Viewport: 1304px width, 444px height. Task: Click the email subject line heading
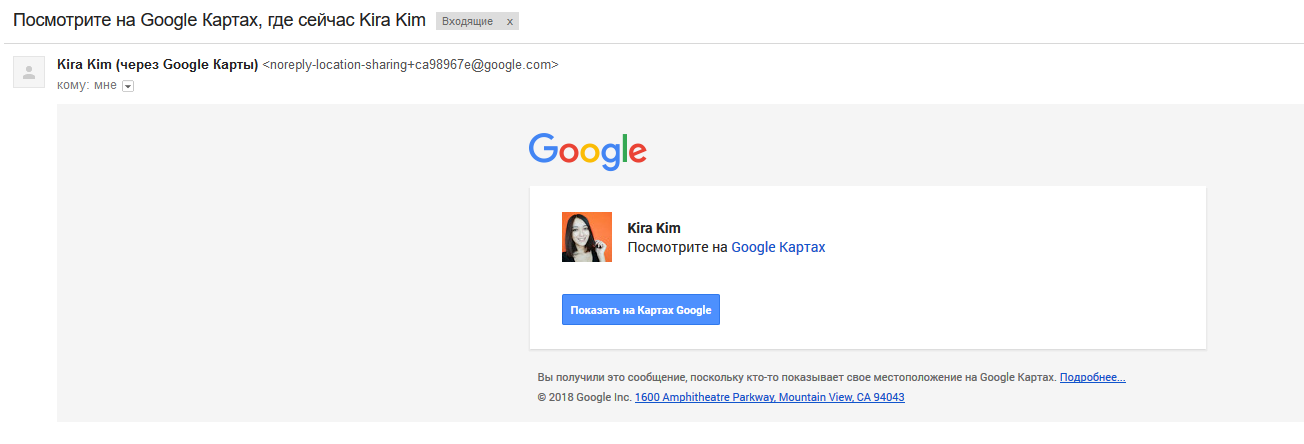[218, 21]
